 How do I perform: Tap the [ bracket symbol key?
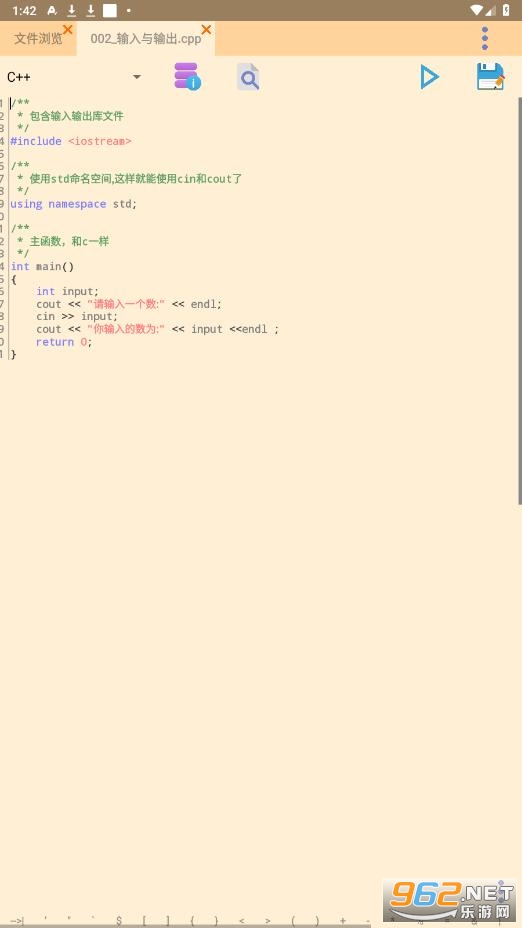click(144, 921)
